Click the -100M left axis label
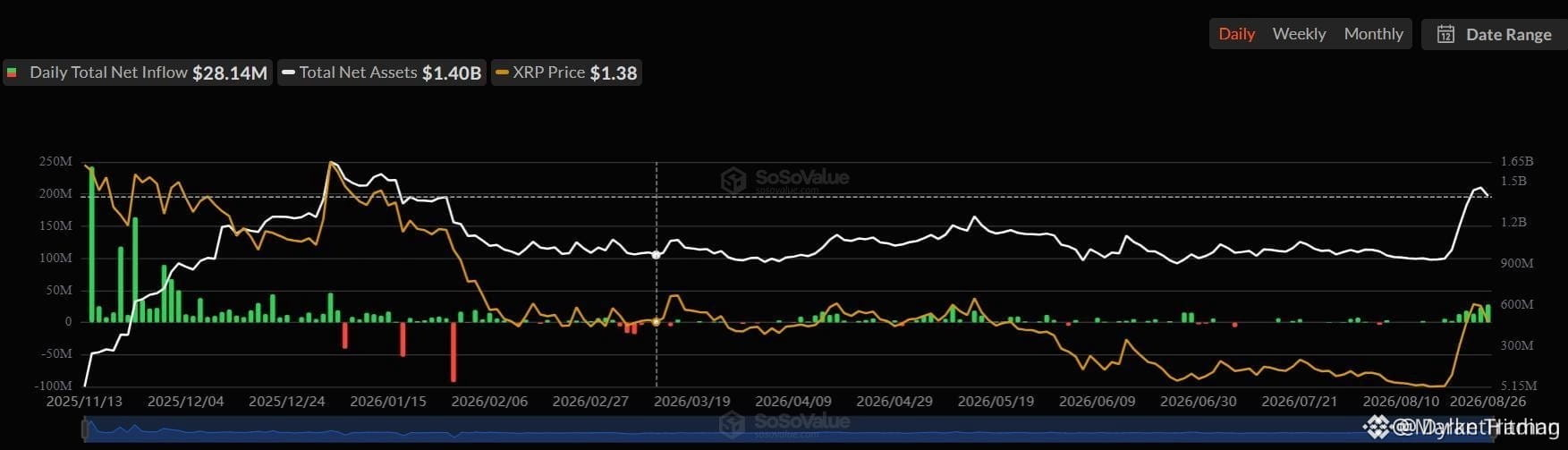The image size is (1568, 450). [x=54, y=386]
